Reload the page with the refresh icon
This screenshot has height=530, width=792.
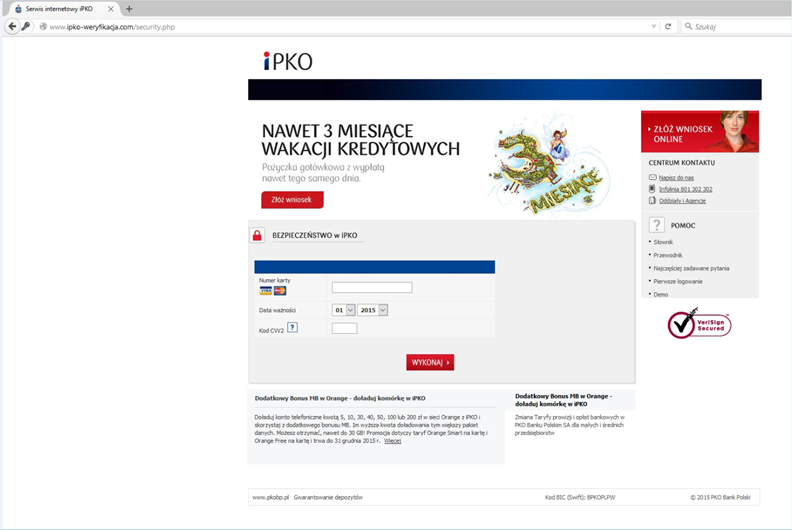668,26
